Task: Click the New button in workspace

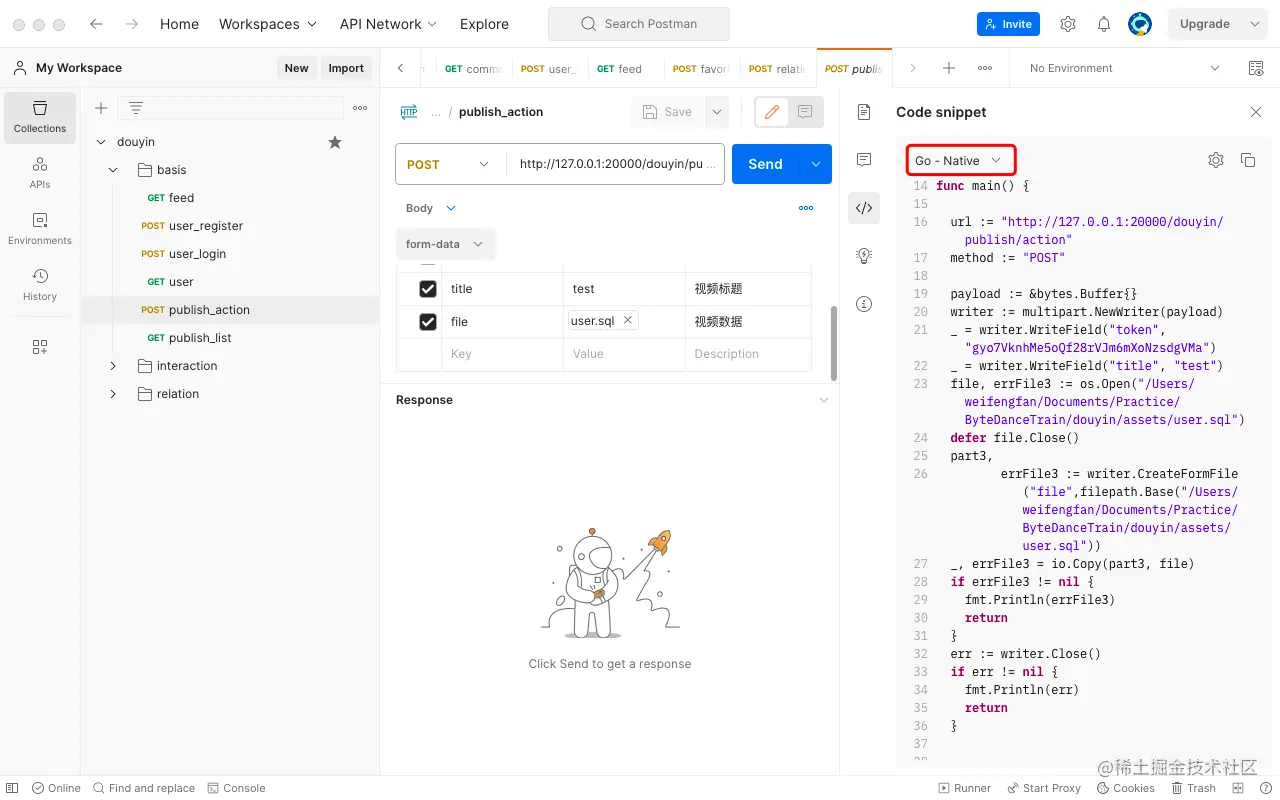Action: 296,68
